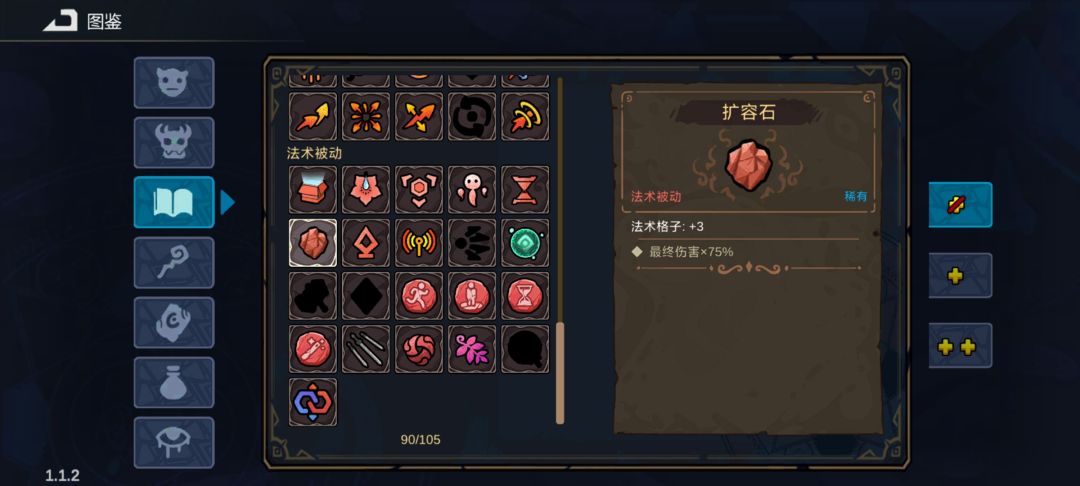The height and width of the screenshot is (486, 1080).
Task: Open the staff weapons category
Action: 174,262
